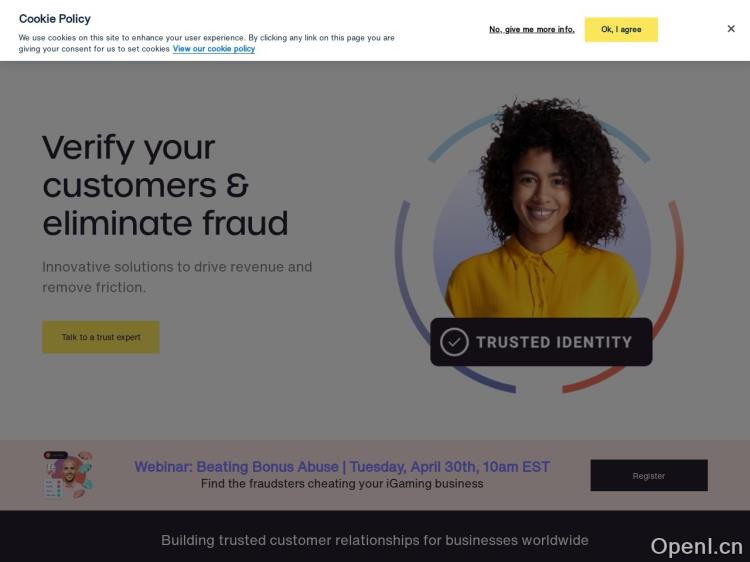Open the 'Webinar: Beating Bonus Abuse' headline
750x562 pixels.
(x=342, y=466)
